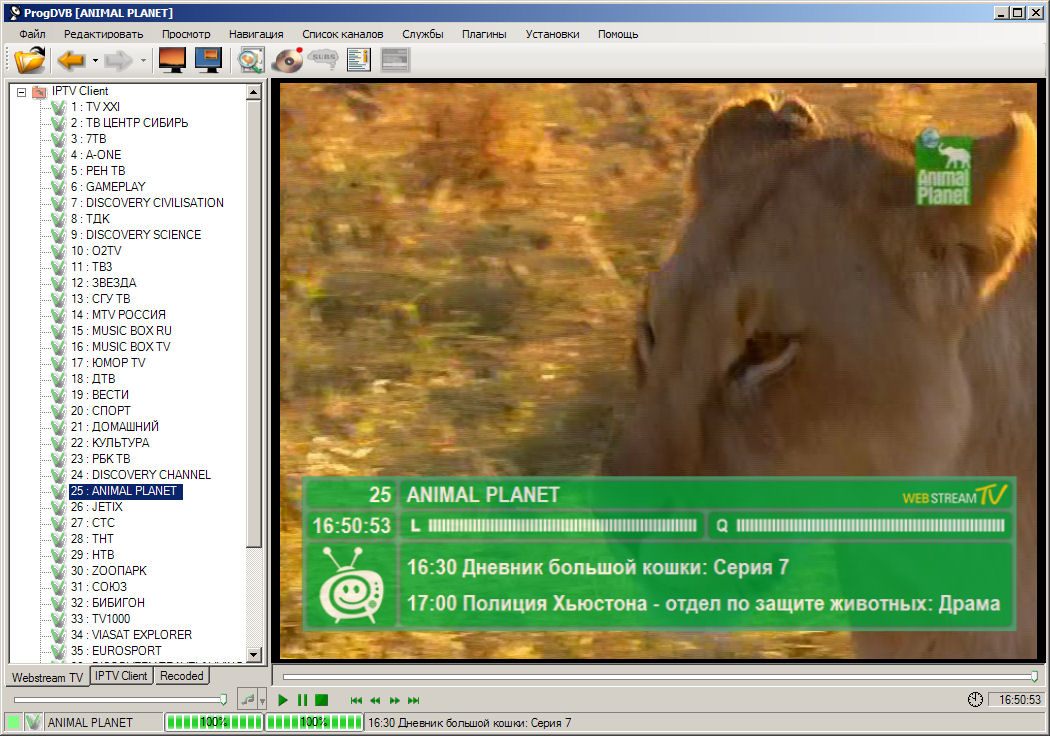The width and height of the screenshot is (1050, 736).
Task: Open the Файл menu
Action: pyautogui.click(x=31, y=33)
